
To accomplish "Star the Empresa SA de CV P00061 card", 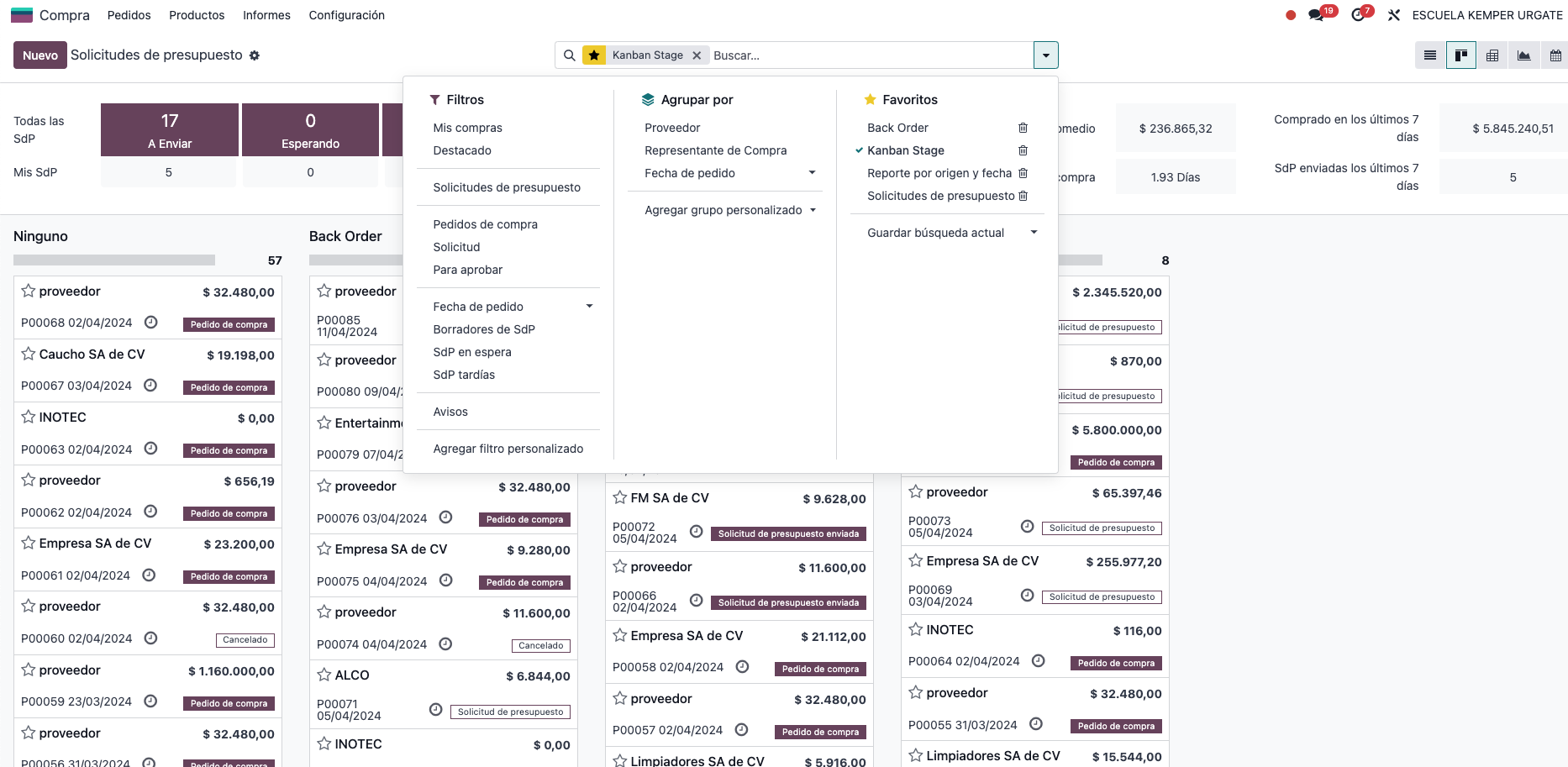I will (x=29, y=543).
